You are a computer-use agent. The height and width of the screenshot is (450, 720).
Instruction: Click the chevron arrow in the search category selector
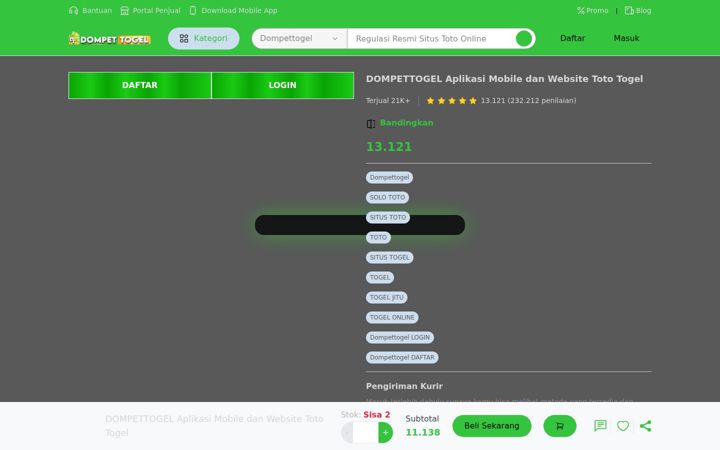tap(335, 39)
